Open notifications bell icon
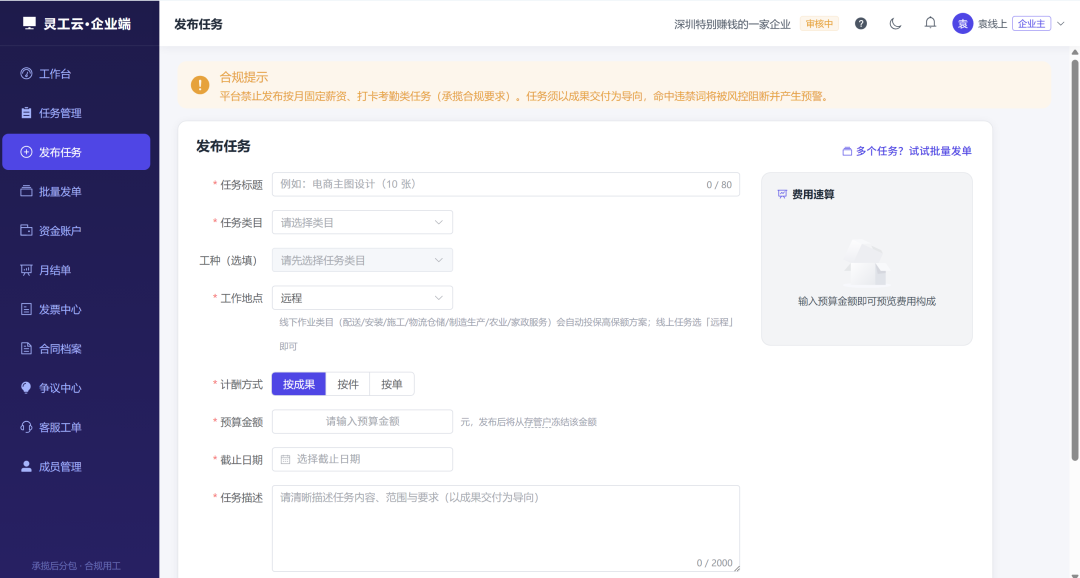Viewport: 1080px width, 578px height. tap(930, 23)
